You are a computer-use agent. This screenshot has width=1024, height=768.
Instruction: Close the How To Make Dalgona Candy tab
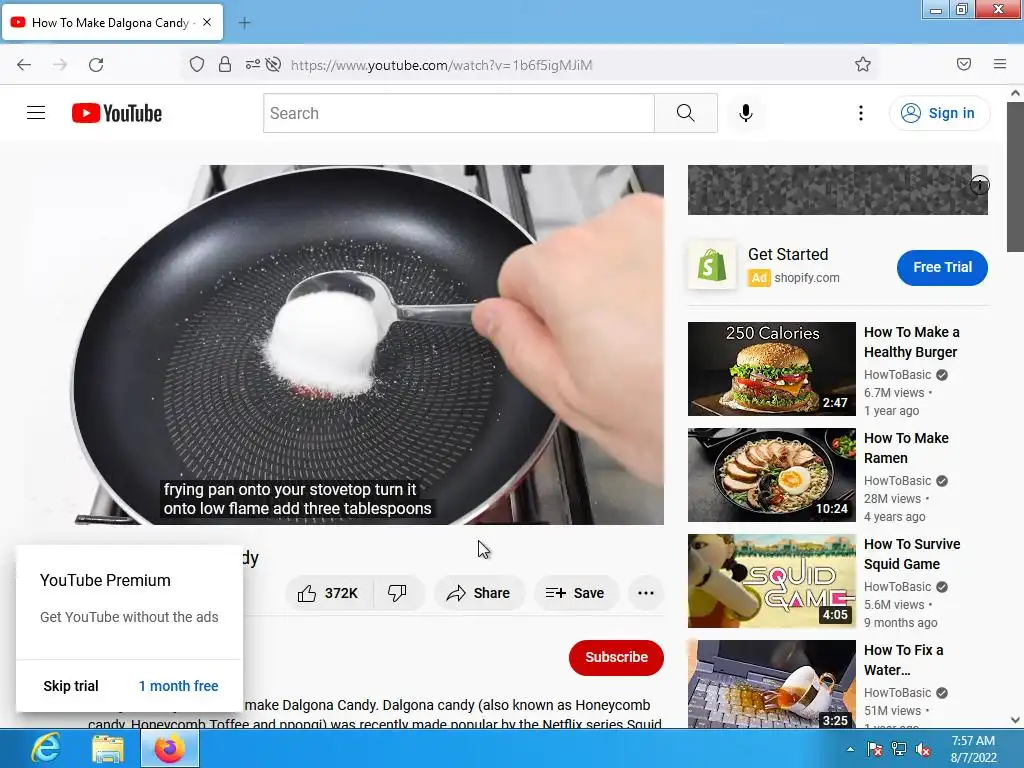[207, 22]
